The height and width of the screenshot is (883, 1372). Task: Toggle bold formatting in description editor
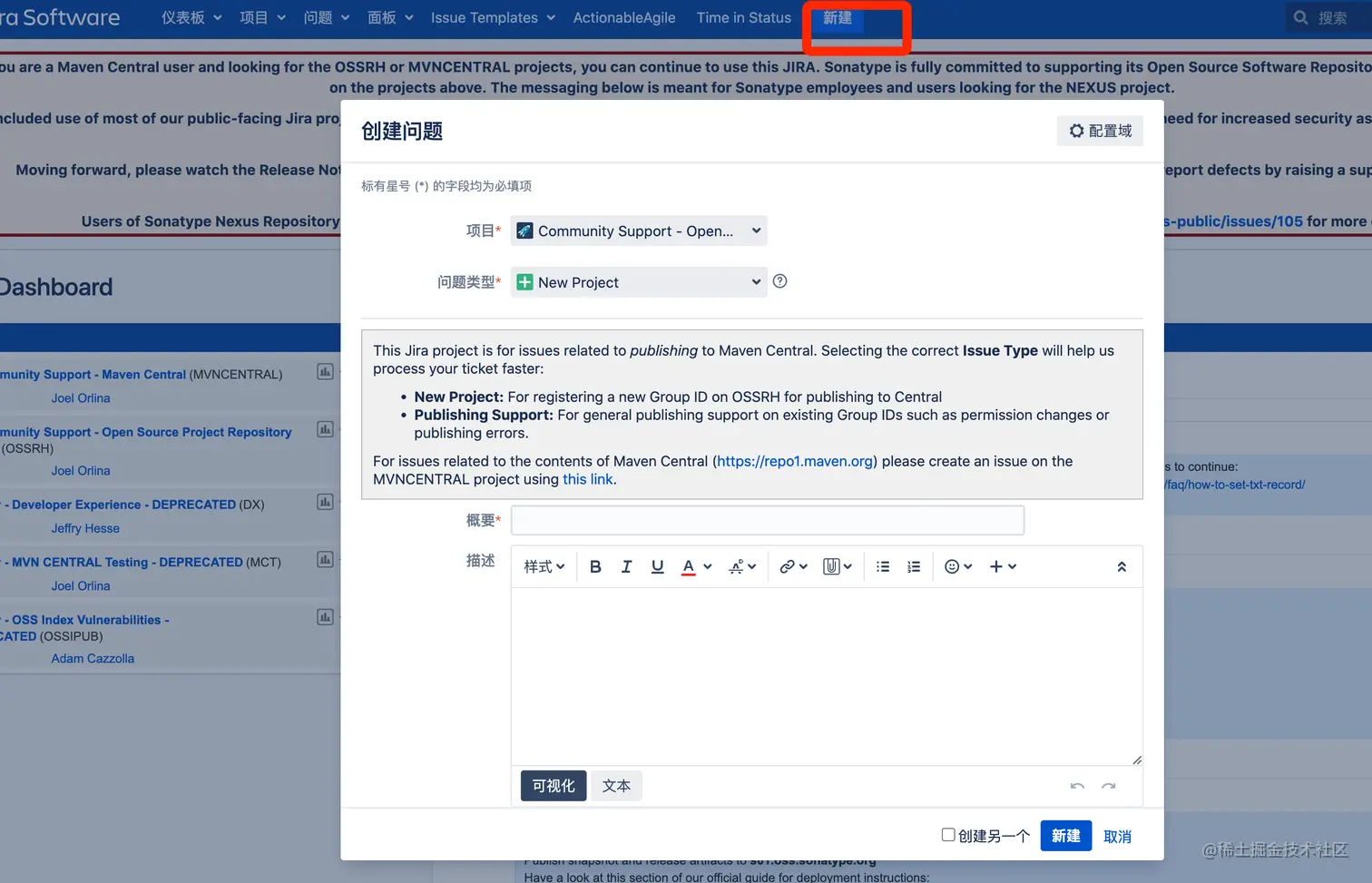tap(595, 566)
